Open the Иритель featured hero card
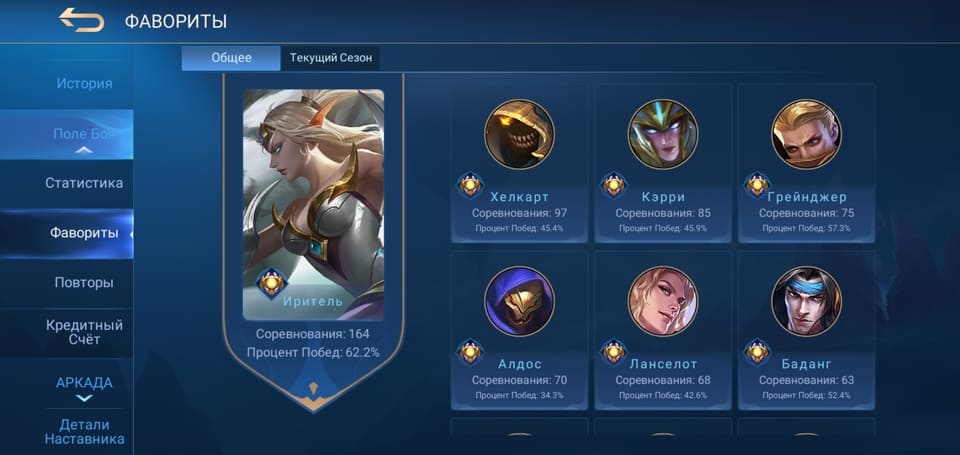Image resolution: width=960 pixels, height=455 pixels. click(313, 205)
